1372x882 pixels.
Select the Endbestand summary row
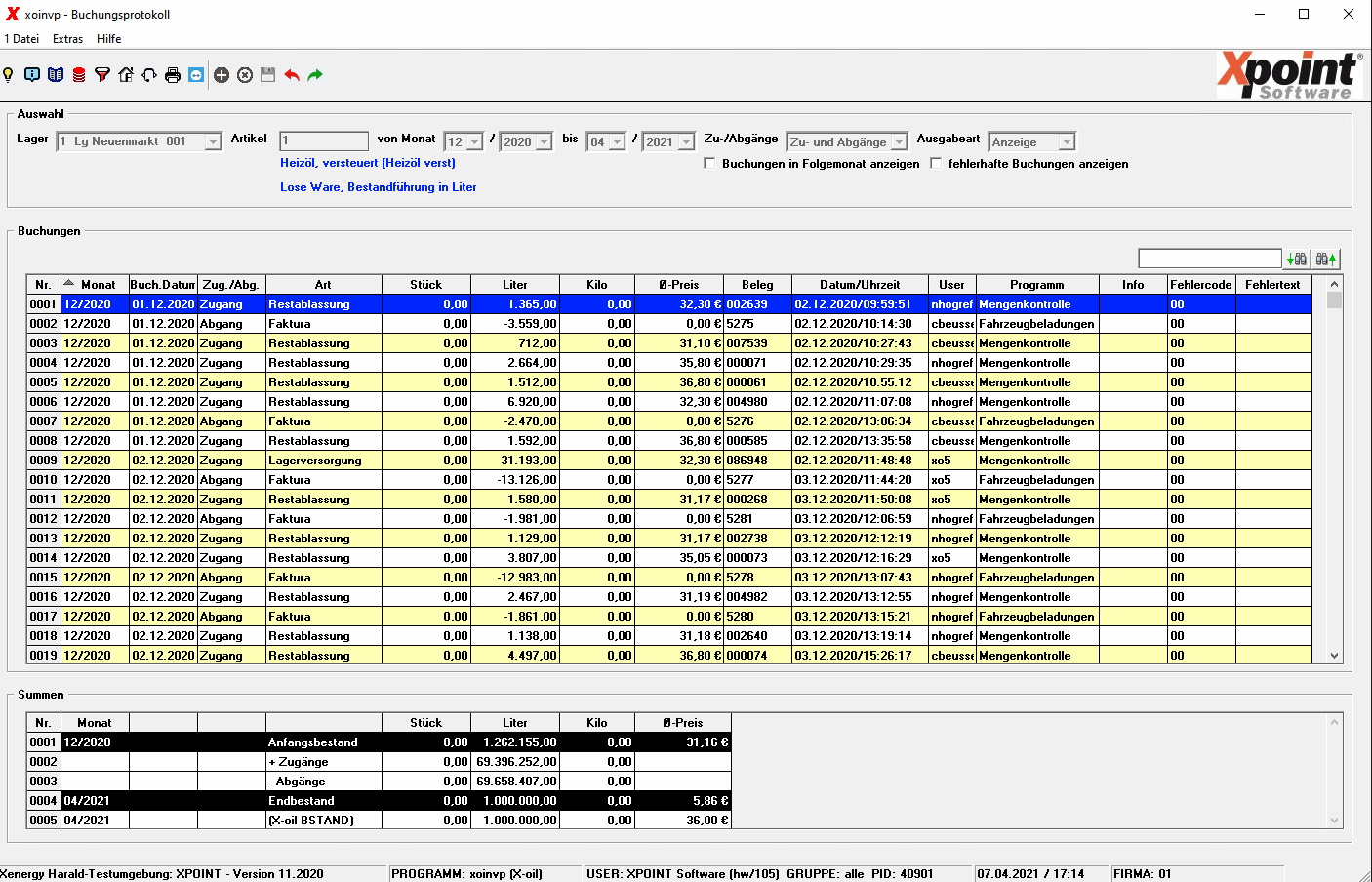coord(379,801)
